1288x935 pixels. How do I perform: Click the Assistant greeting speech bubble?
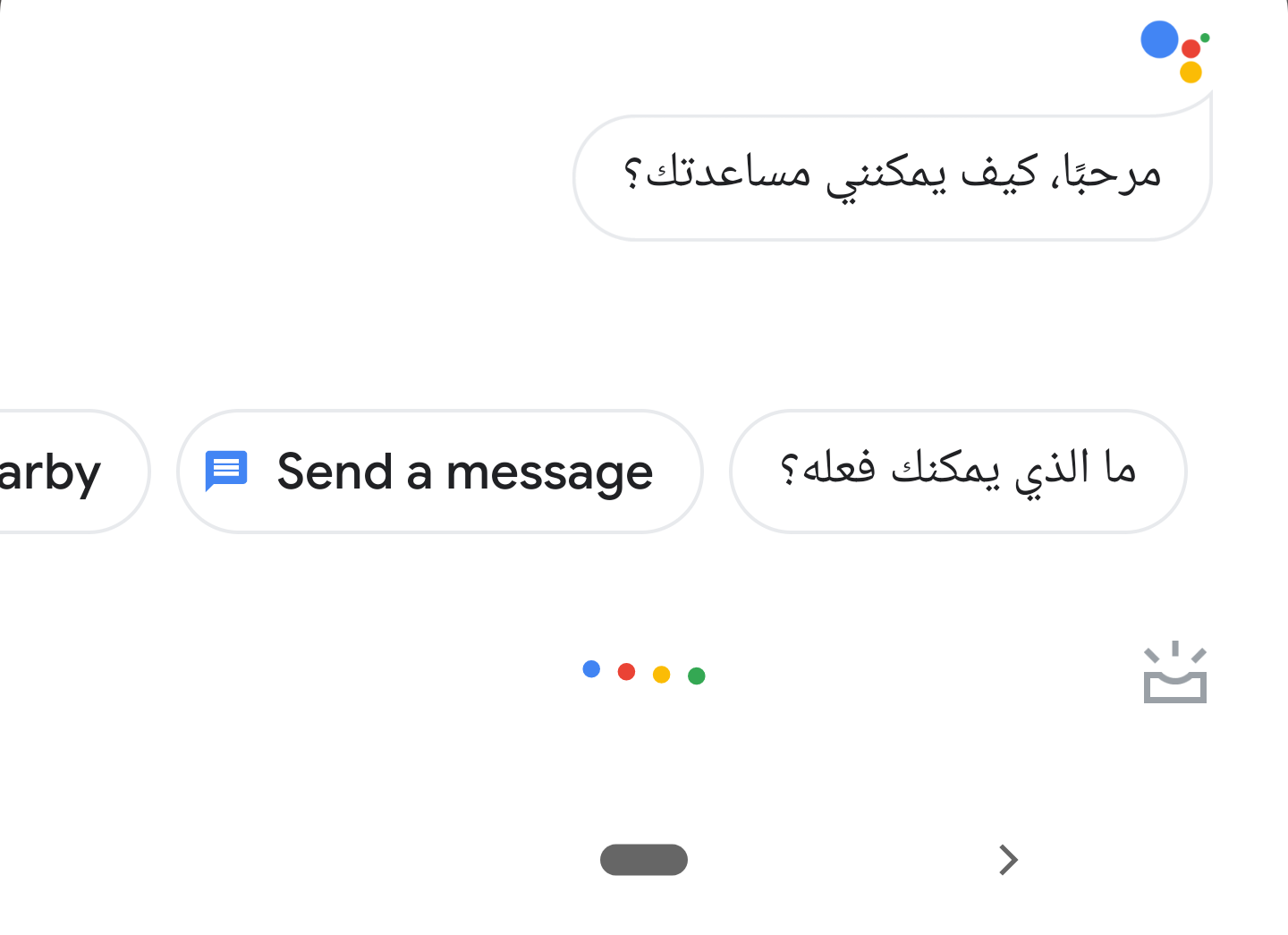pyautogui.click(x=892, y=177)
